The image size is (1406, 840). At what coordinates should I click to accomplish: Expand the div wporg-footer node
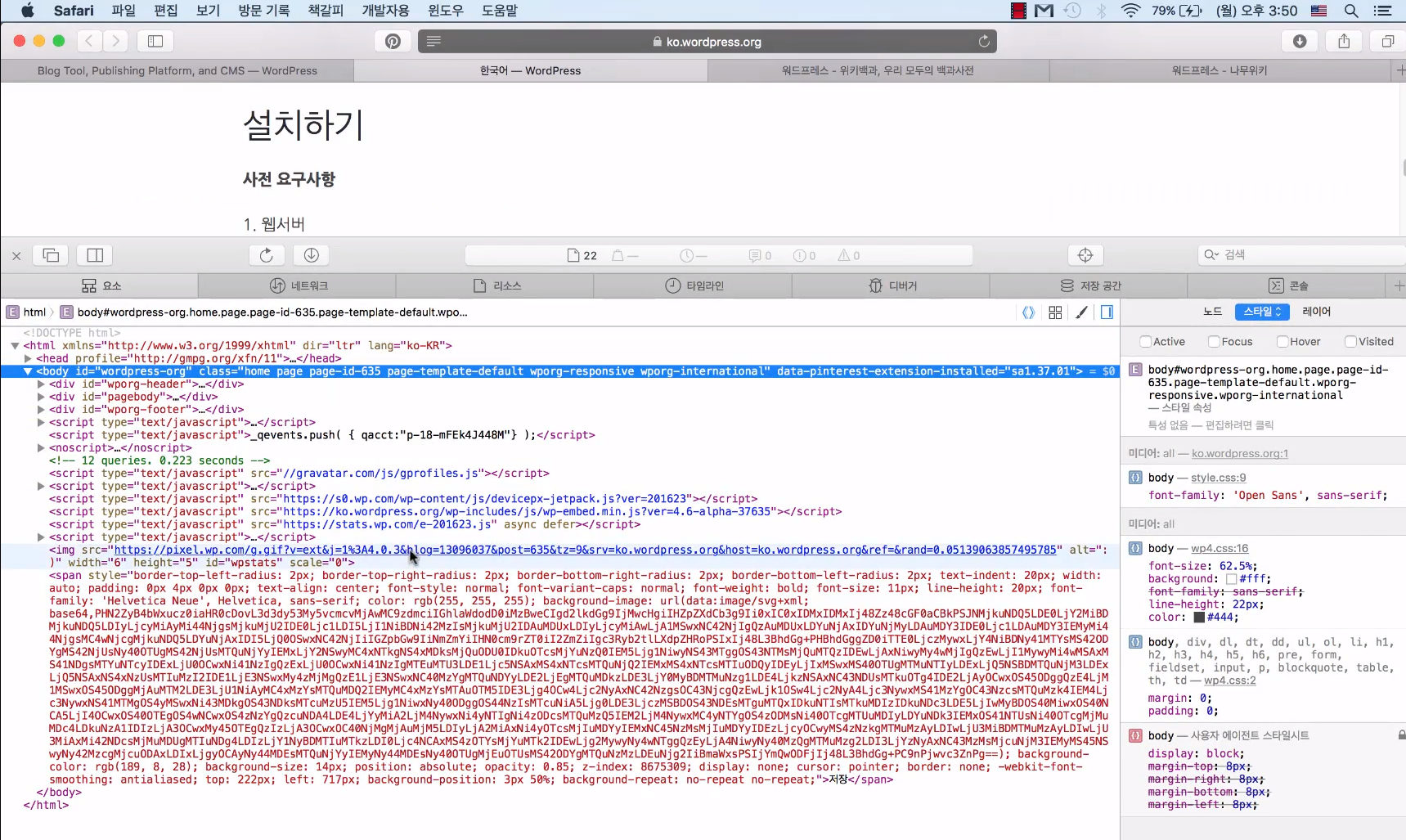click(x=41, y=410)
